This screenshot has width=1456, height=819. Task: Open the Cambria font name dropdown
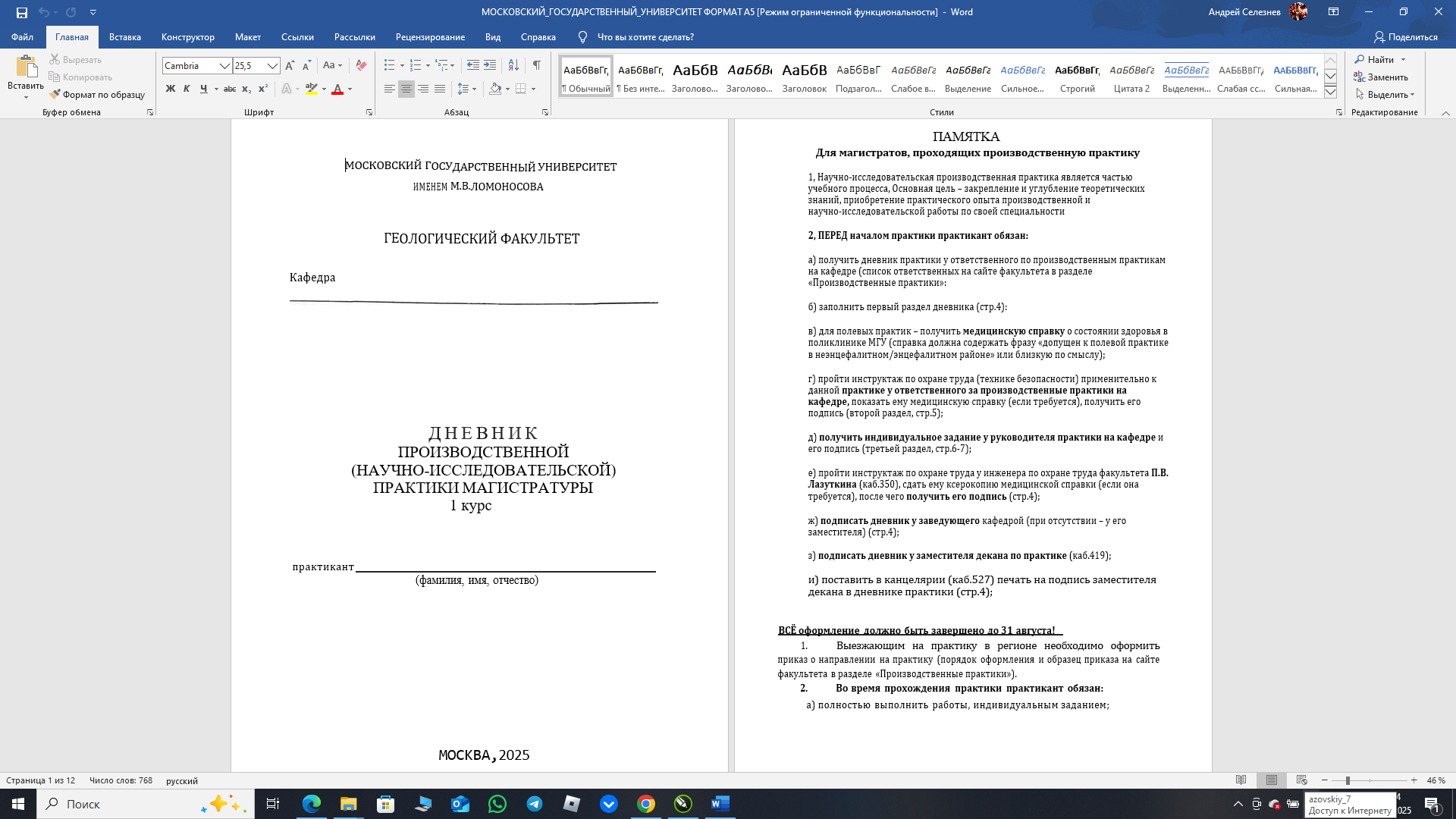pos(224,66)
